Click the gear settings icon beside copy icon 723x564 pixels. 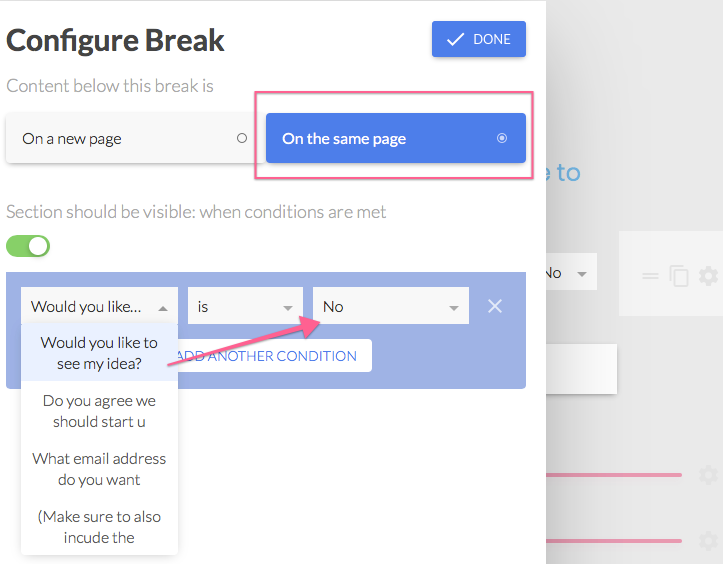tap(708, 276)
